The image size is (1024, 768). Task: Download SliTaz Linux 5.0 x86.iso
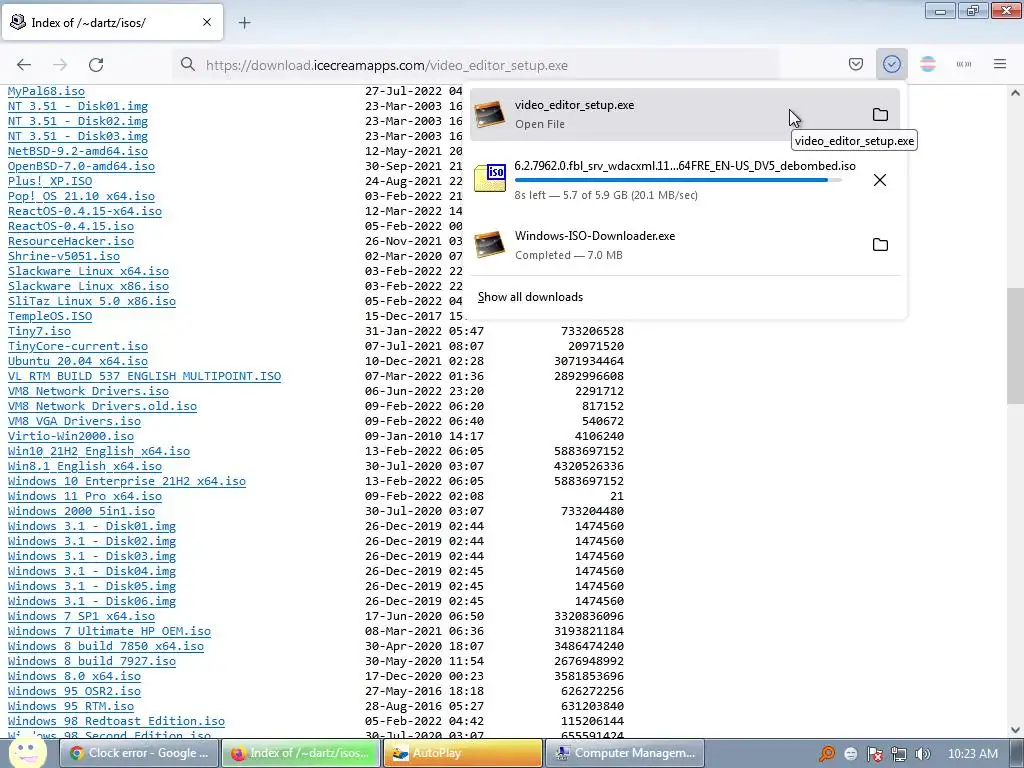point(91,302)
